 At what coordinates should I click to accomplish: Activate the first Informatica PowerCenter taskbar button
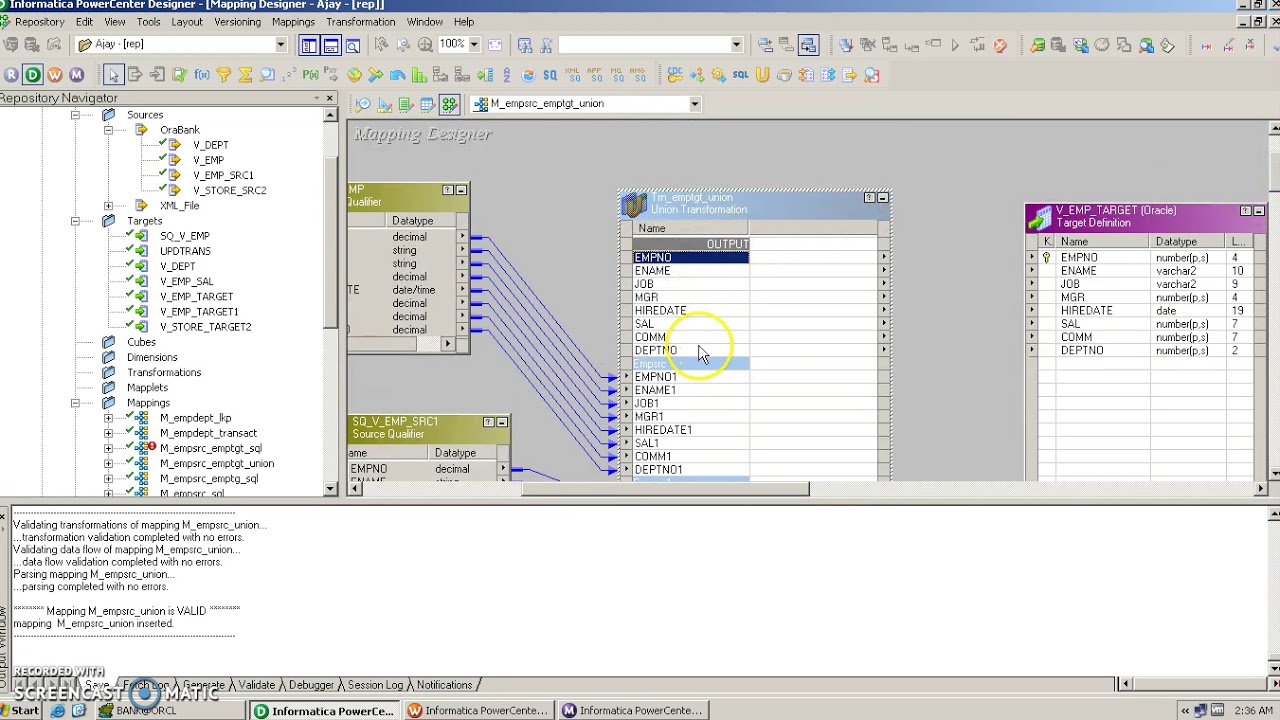(325, 711)
